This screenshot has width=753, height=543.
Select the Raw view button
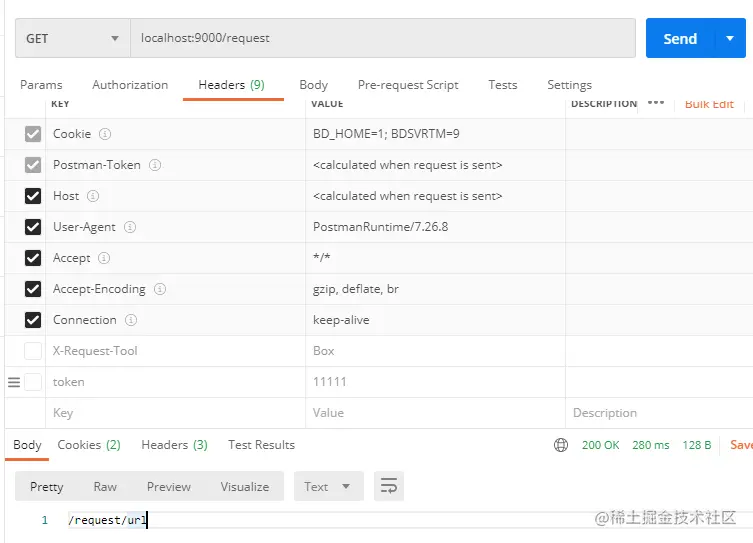tap(105, 486)
